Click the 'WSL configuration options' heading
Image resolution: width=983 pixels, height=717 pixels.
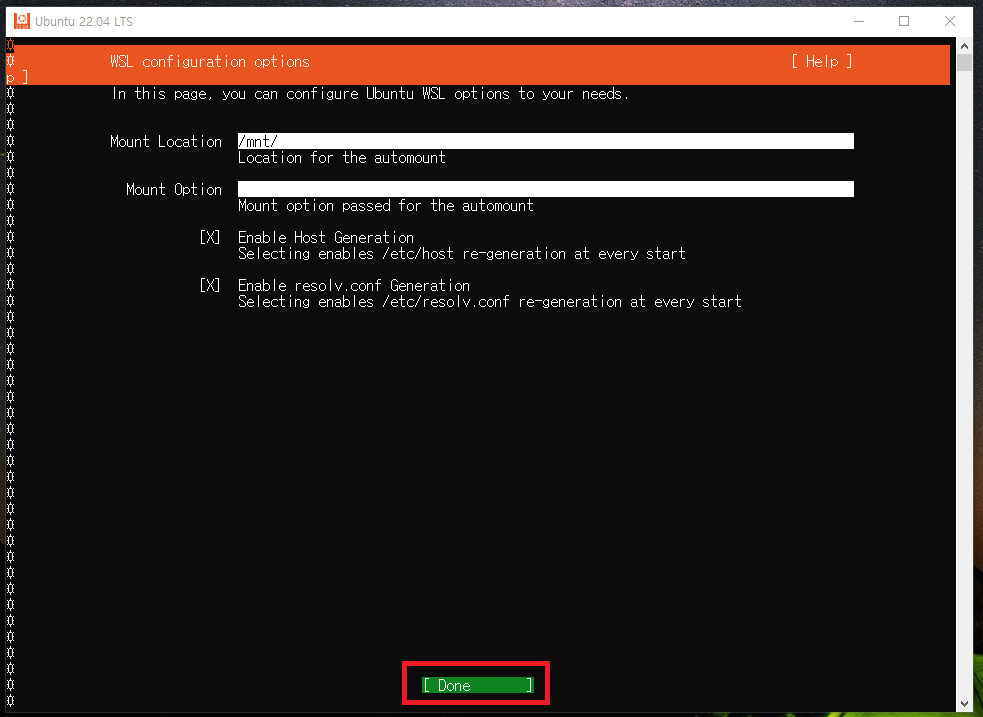point(210,61)
